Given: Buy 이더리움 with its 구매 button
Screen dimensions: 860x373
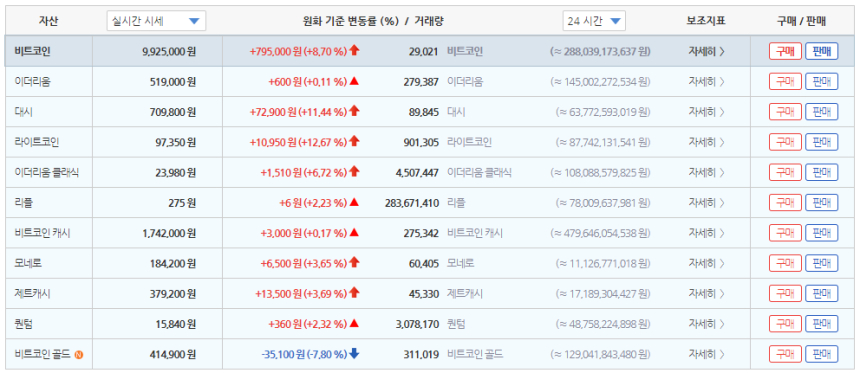Looking at the screenshot, I should pos(785,82).
